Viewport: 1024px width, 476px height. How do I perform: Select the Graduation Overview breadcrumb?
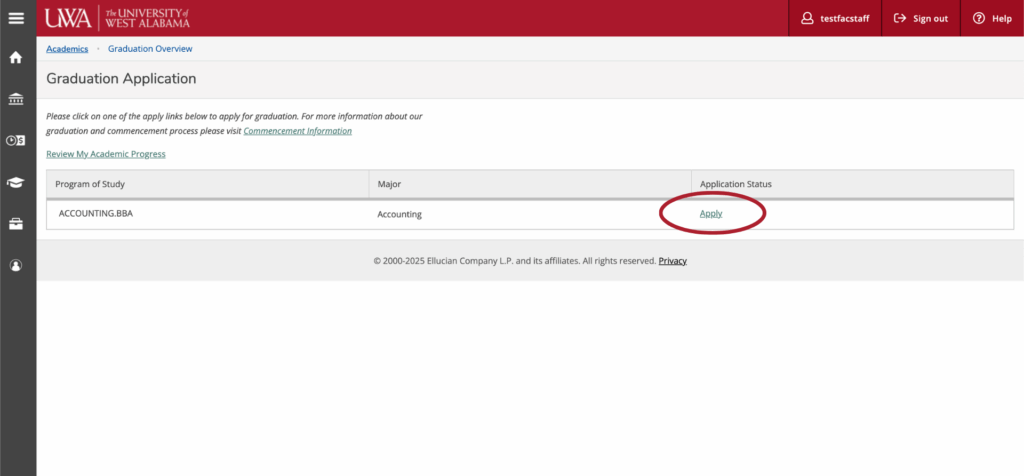coord(150,49)
